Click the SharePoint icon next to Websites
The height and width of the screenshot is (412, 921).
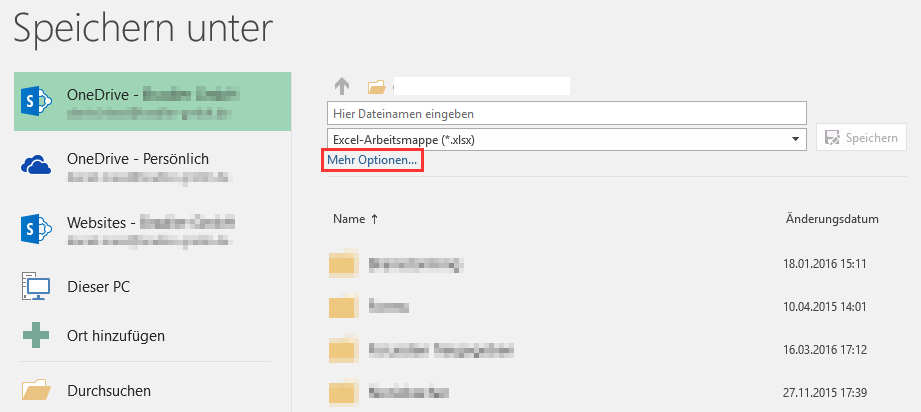(x=36, y=230)
